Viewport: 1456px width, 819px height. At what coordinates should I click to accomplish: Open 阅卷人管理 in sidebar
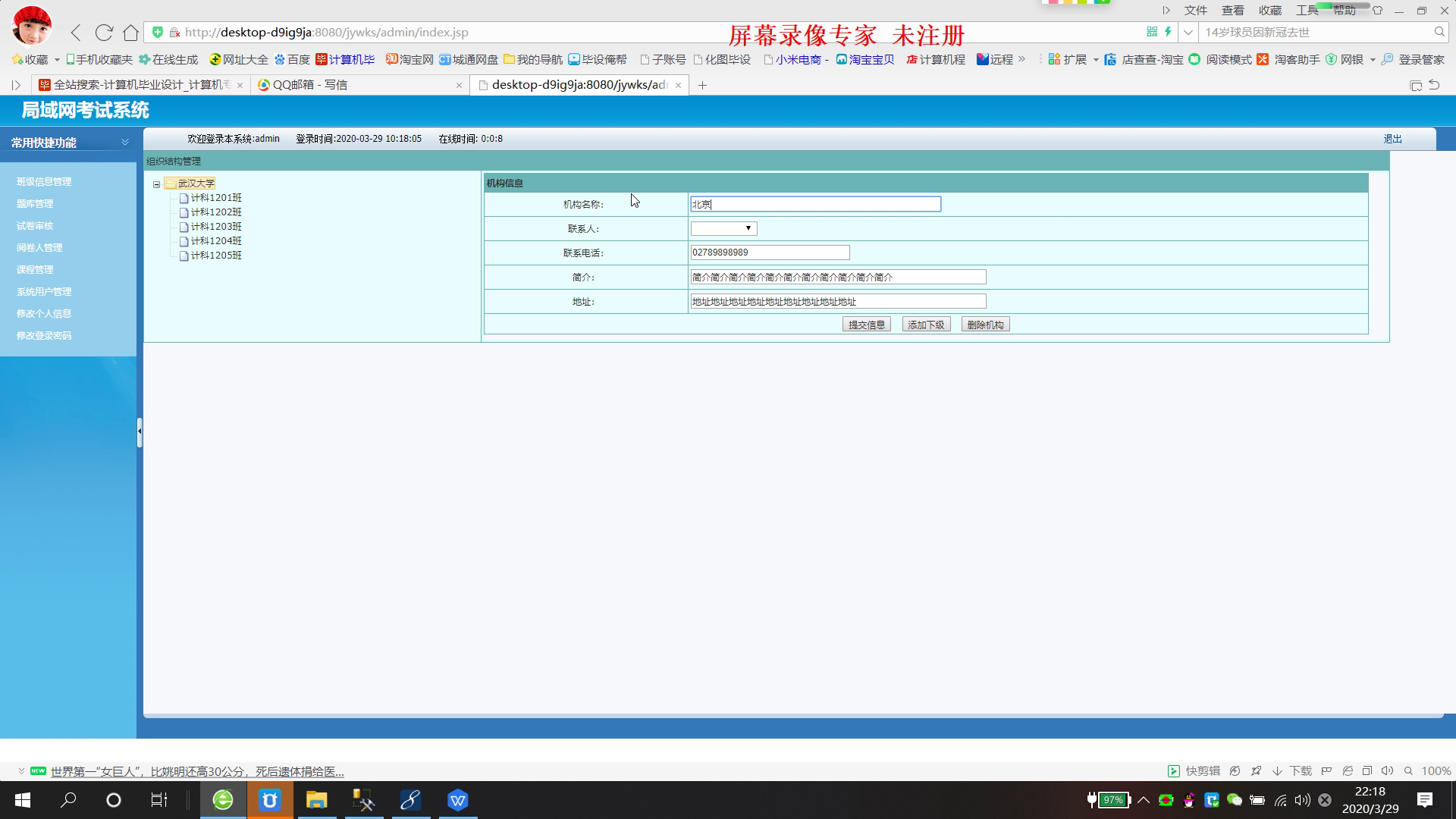[39, 248]
